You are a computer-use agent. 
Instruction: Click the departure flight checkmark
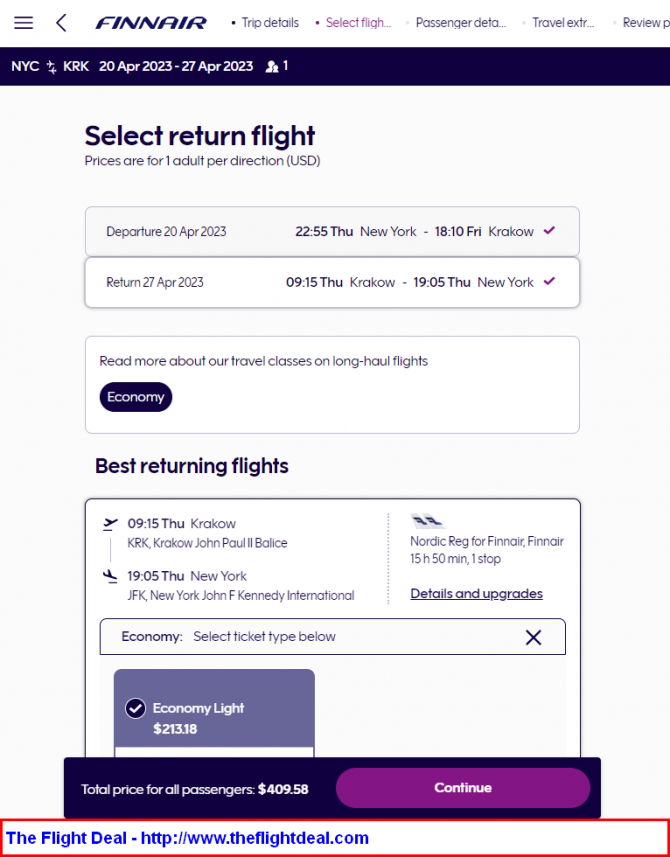[x=549, y=231]
